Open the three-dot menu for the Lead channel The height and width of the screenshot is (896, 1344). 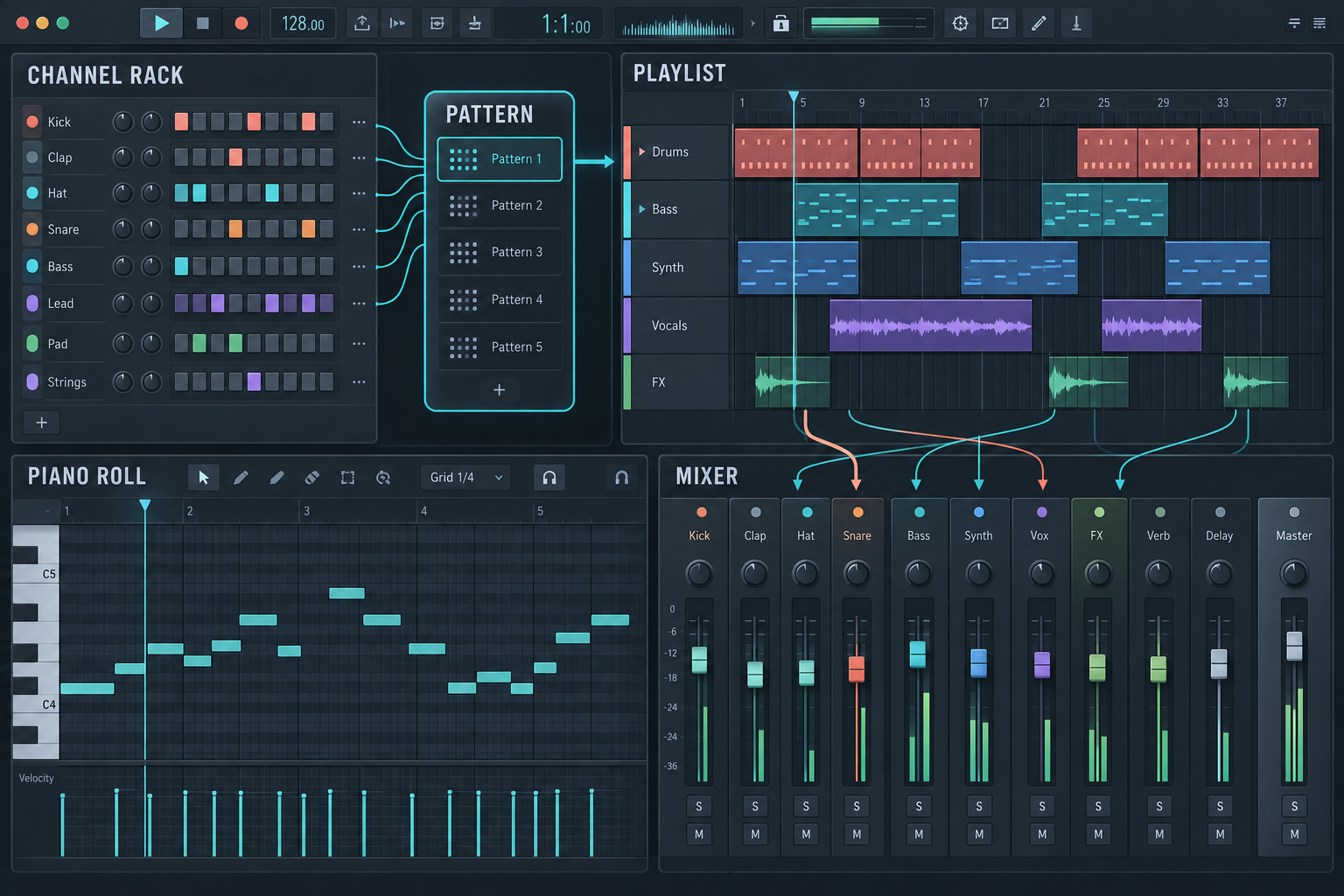pos(359,304)
